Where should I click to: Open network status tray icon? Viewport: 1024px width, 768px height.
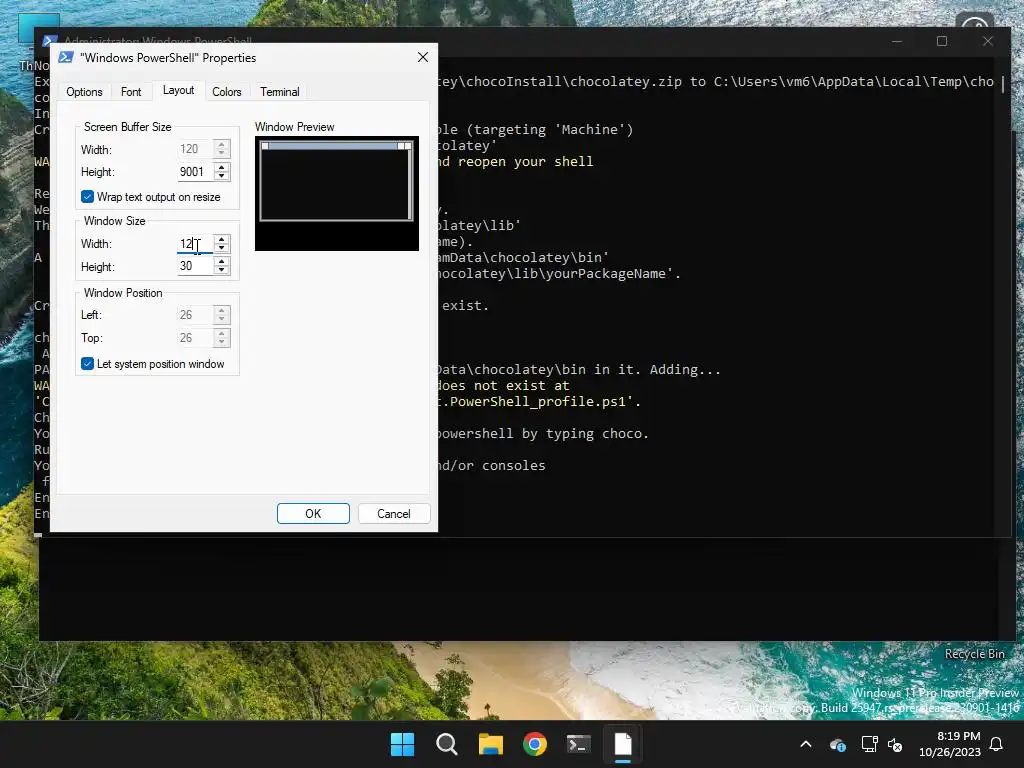[869, 744]
